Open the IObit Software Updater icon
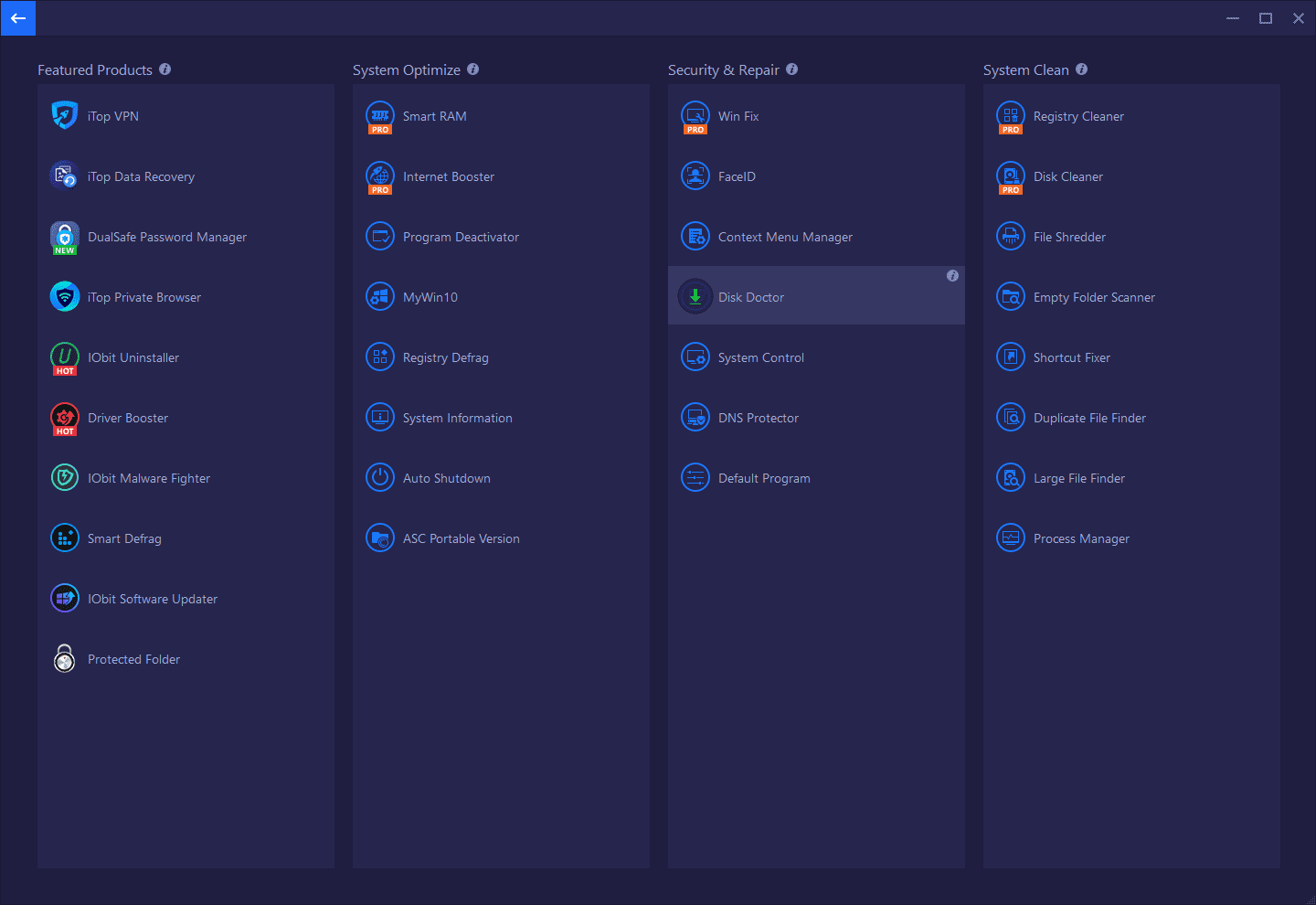 tap(65, 598)
